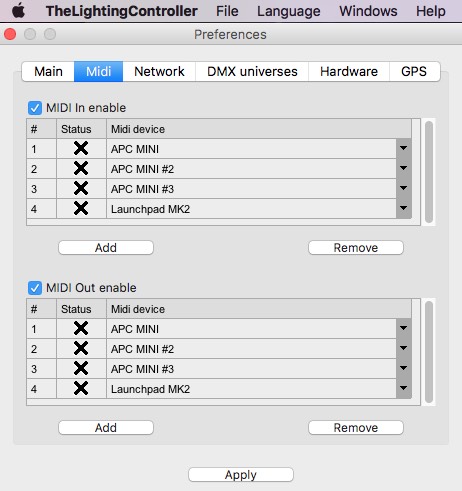Expand MIDI In APC MINI #3 dropdown
This screenshot has height=491, width=462.
point(404,189)
